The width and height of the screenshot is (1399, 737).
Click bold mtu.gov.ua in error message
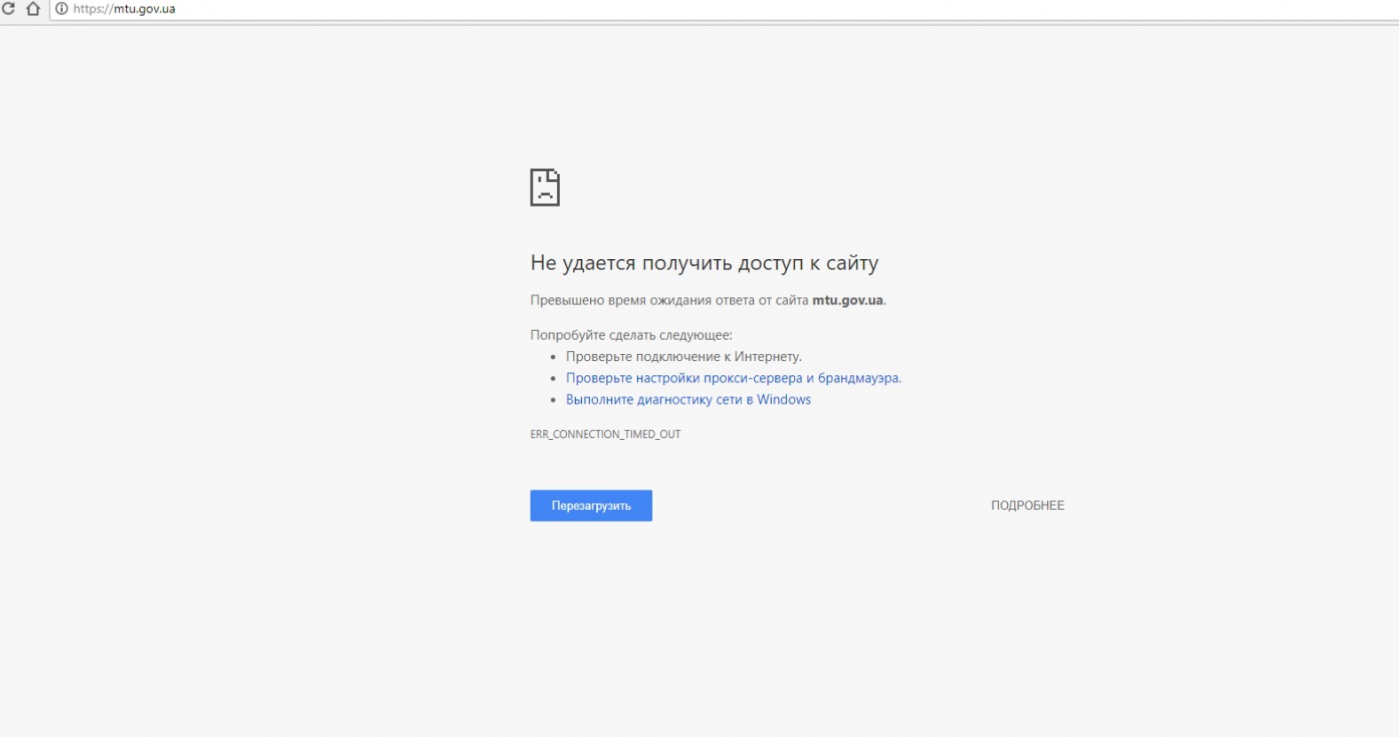click(x=847, y=300)
